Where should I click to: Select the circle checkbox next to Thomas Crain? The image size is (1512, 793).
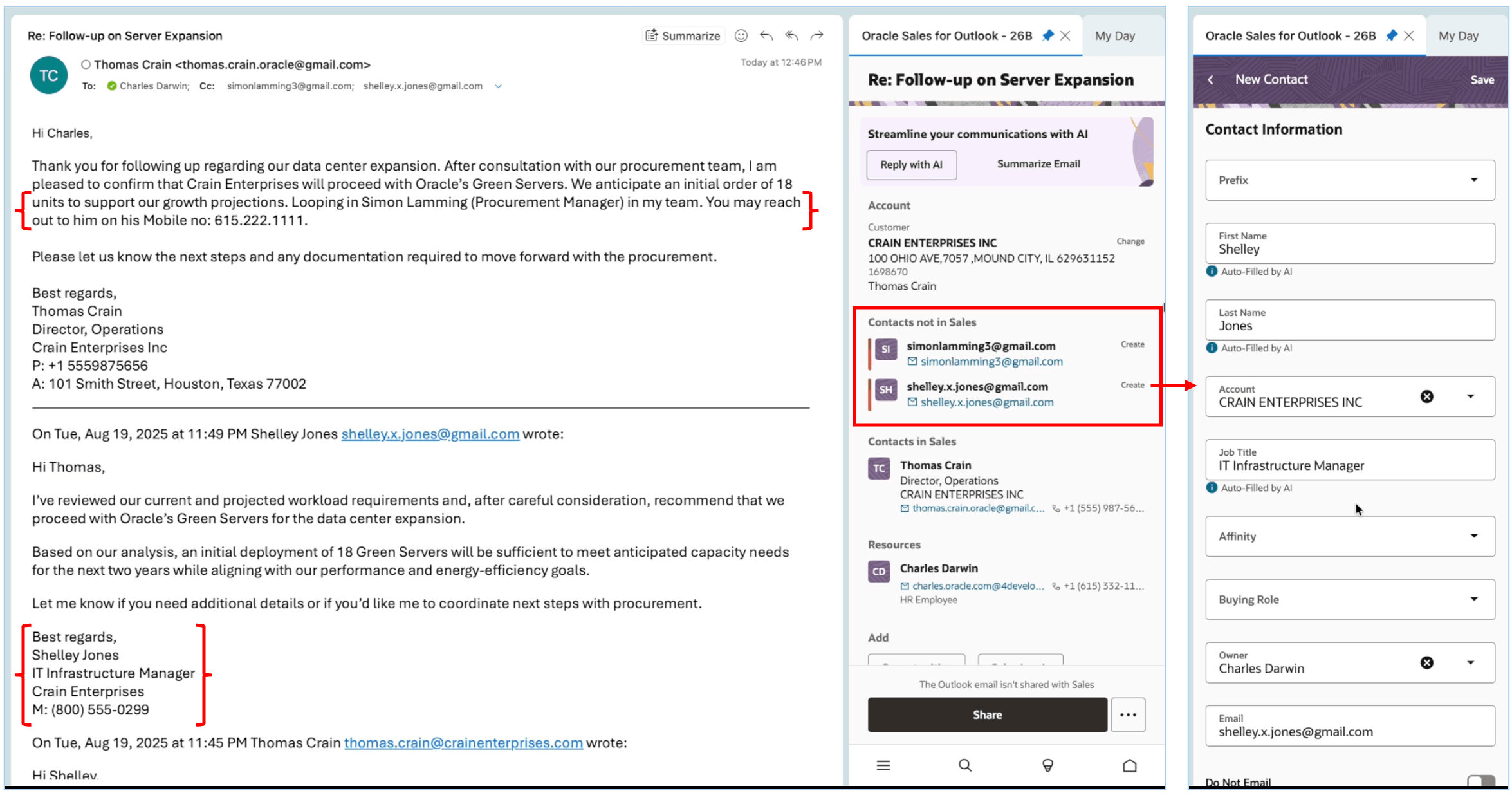click(x=86, y=64)
